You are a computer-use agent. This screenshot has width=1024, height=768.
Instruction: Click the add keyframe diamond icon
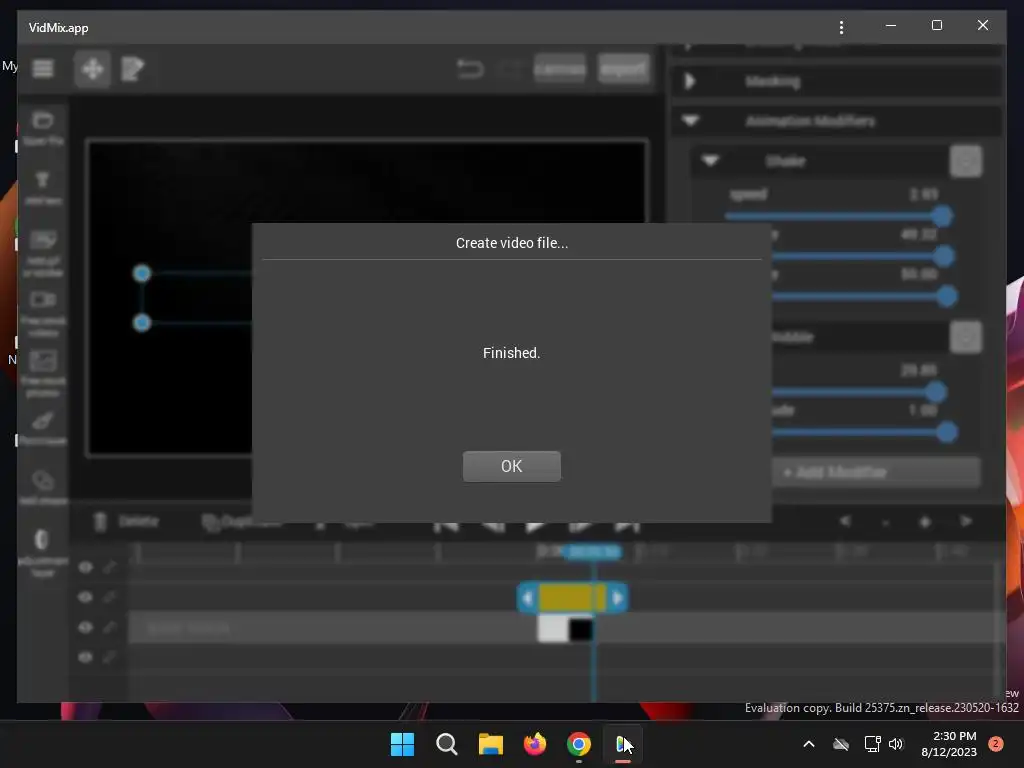click(x=925, y=522)
